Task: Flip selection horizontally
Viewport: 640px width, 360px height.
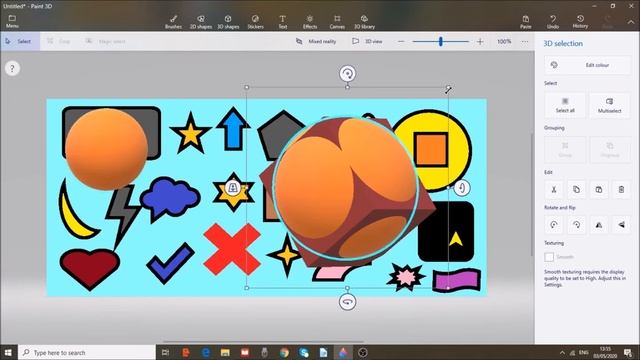Action: pos(599,224)
